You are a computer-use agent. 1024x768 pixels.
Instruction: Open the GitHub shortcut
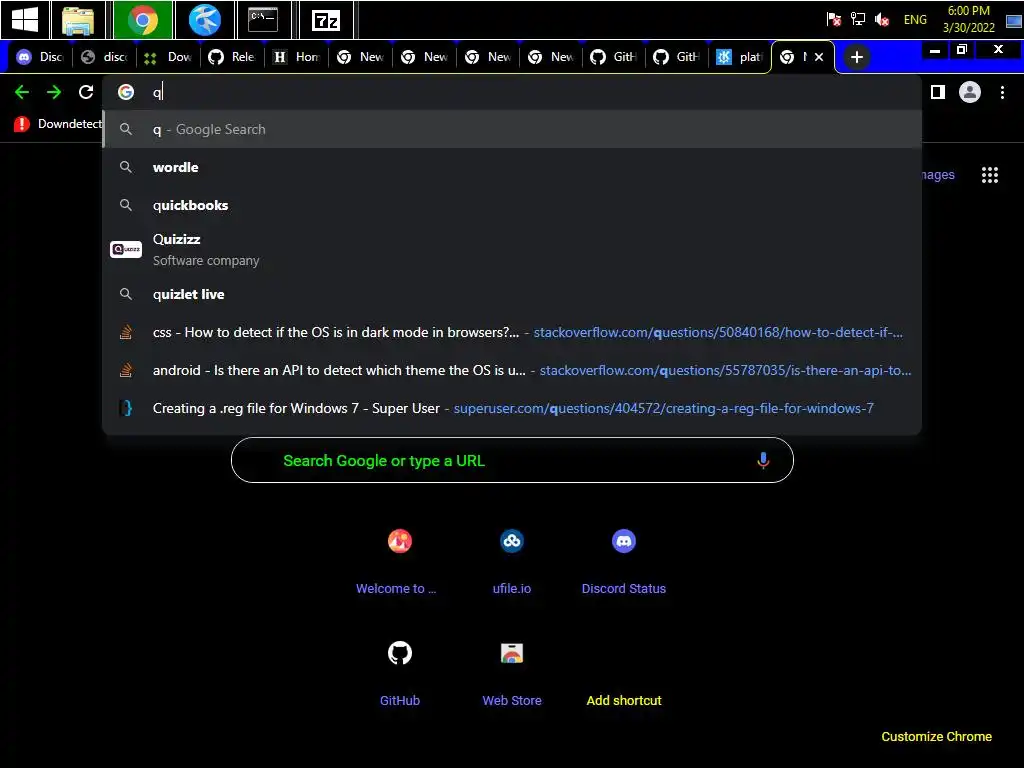pyautogui.click(x=399, y=673)
